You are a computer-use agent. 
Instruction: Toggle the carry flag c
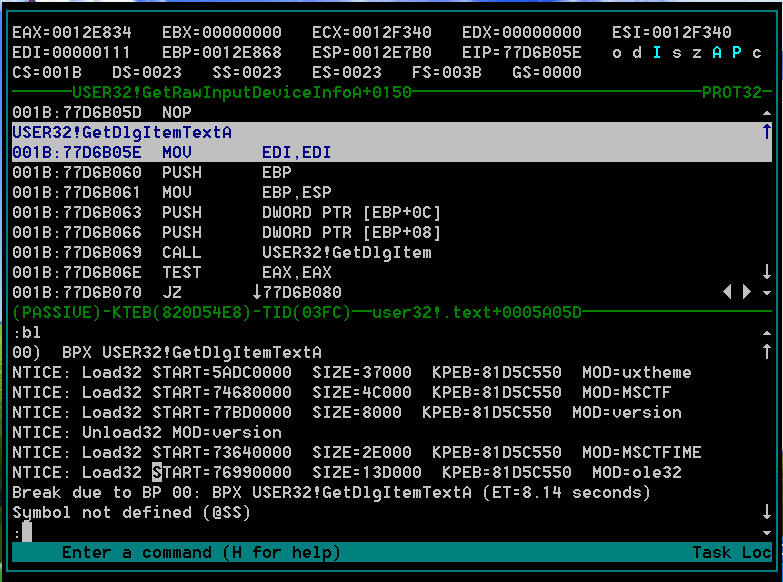pyautogui.click(x=757, y=52)
